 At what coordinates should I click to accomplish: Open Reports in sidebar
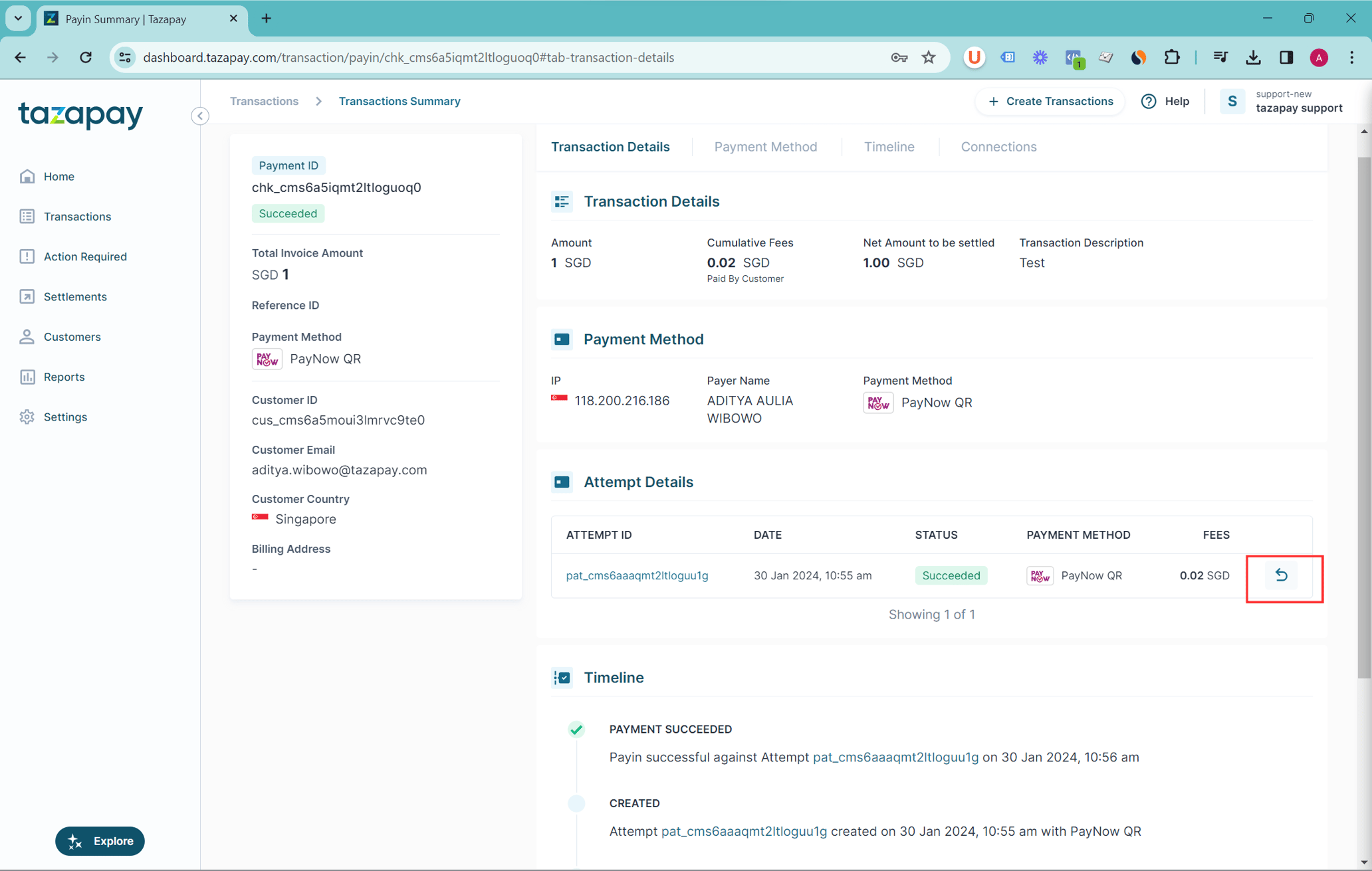click(64, 377)
